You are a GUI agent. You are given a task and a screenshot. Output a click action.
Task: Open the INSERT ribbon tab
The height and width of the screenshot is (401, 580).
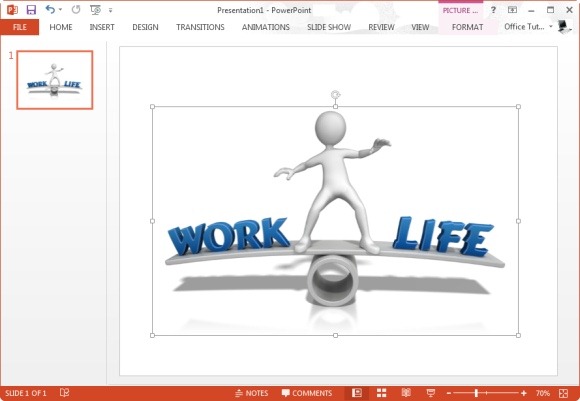[x=102, y=27]
